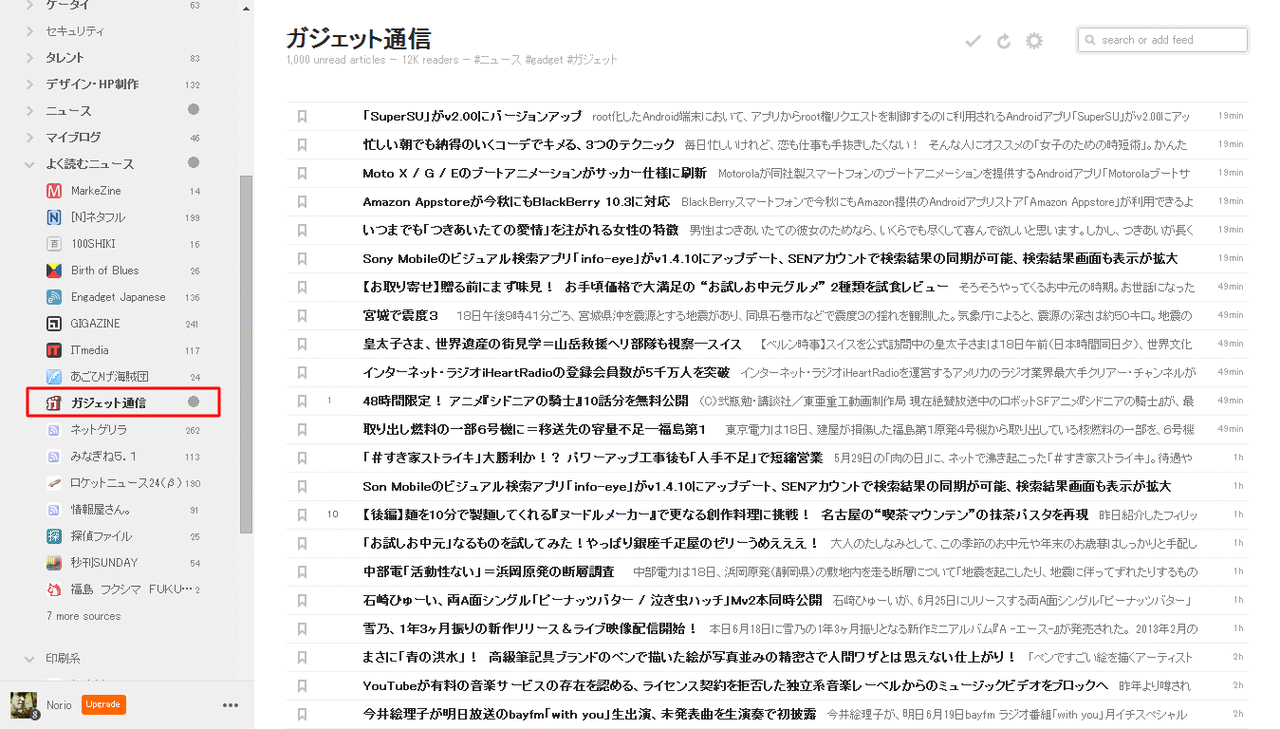This screenshot has height=729, width=1280.
Task: Click Norio user avatar
Action: tap(24, 705)
